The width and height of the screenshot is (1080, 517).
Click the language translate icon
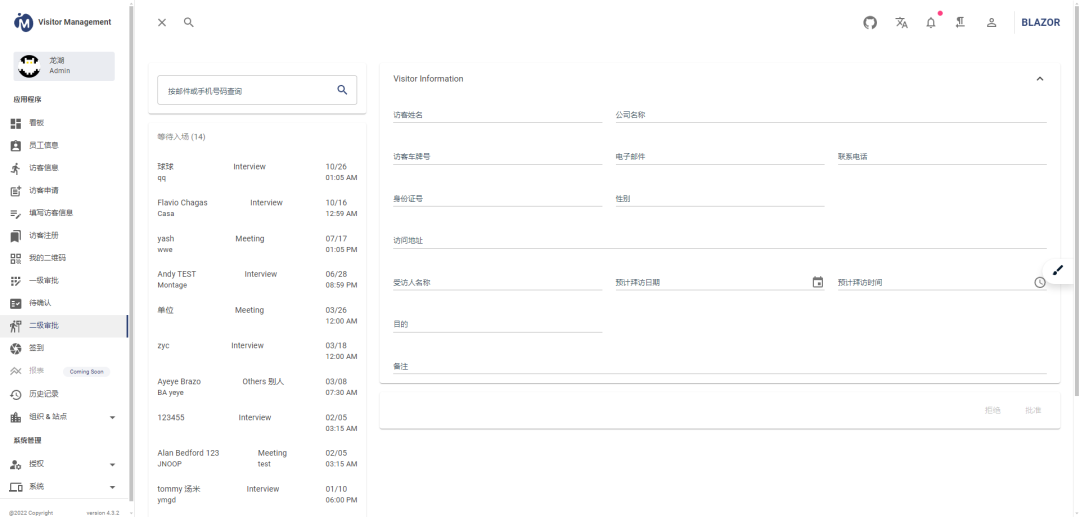[901, 23]
